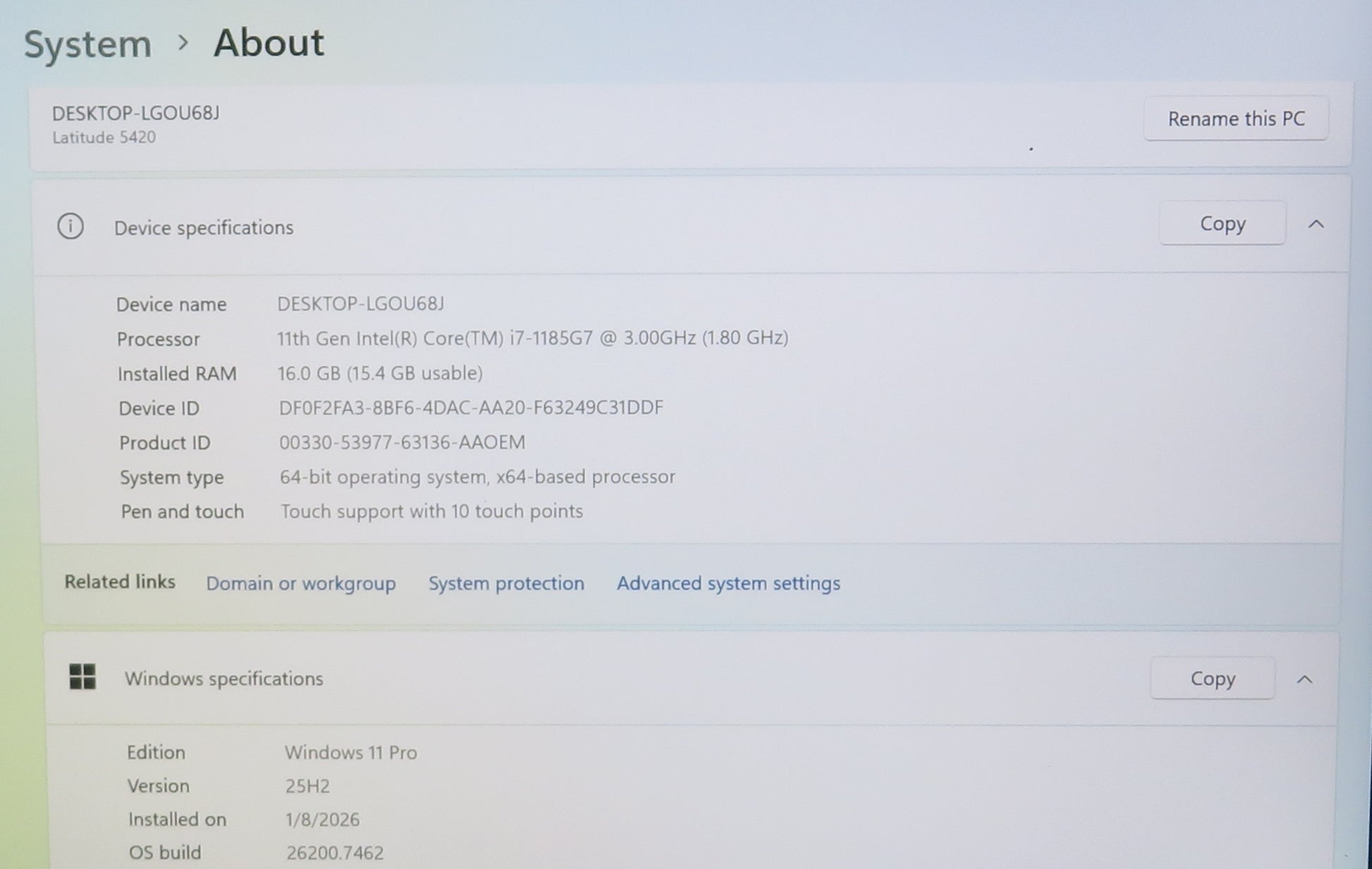This screenshot has width=1372, height=869.
Task: Click the Device specifications header label
Action: (x=204, y=227)
